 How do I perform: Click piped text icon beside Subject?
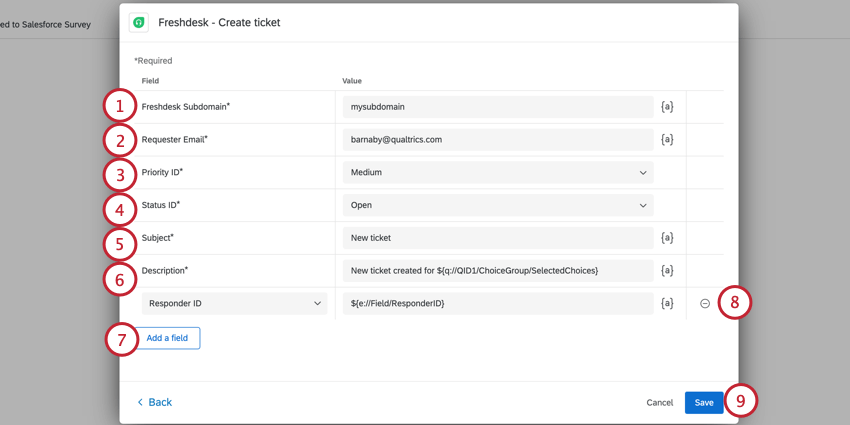coord(667,238)
